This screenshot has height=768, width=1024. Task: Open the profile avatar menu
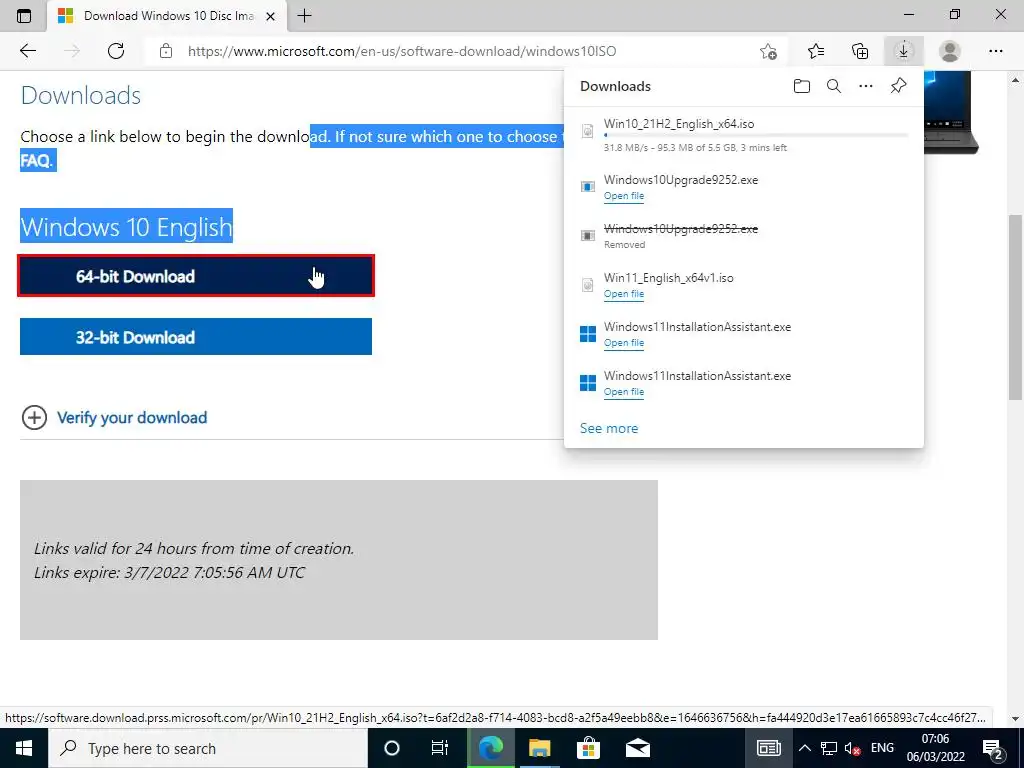[950, 51]
